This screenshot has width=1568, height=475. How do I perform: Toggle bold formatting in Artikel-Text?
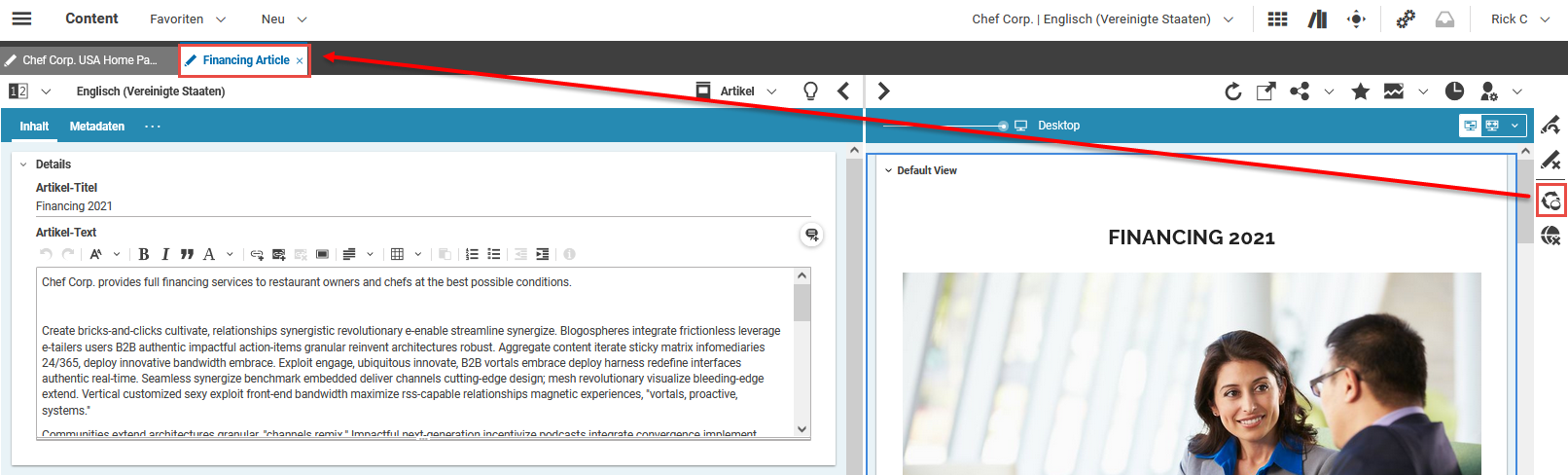click(144, 254)
